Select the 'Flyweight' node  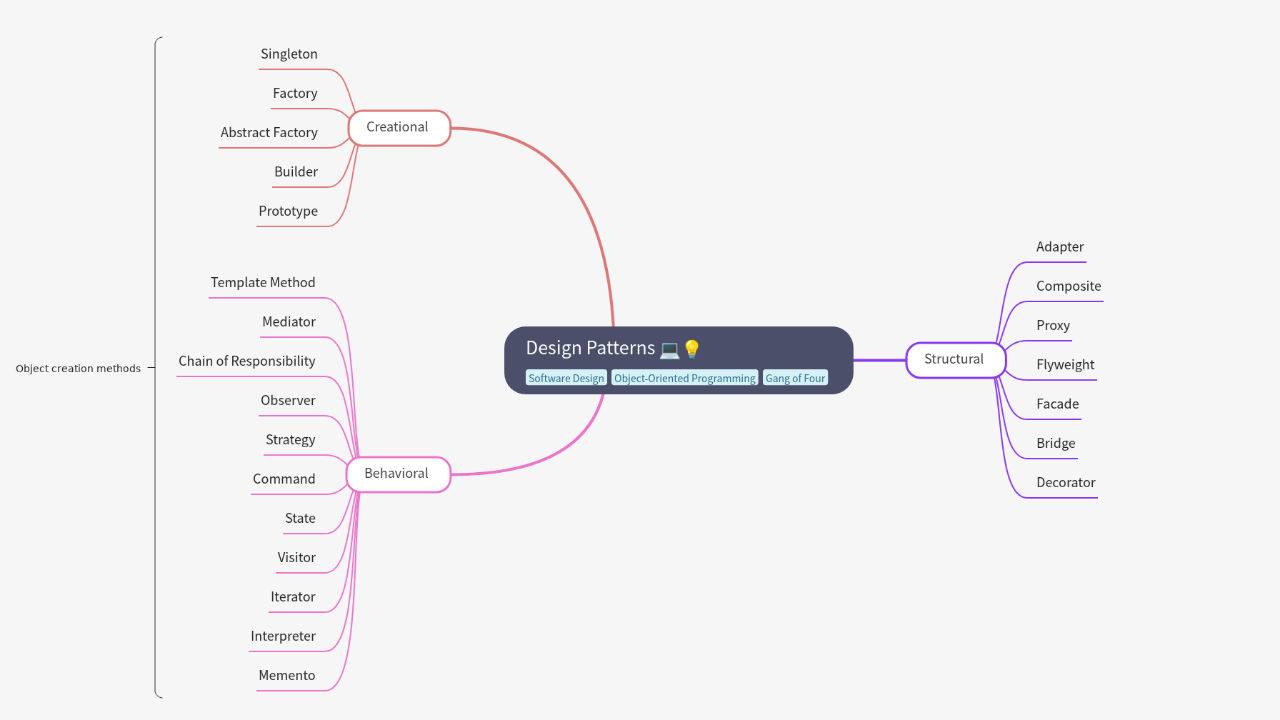(x=1064, y=364)
